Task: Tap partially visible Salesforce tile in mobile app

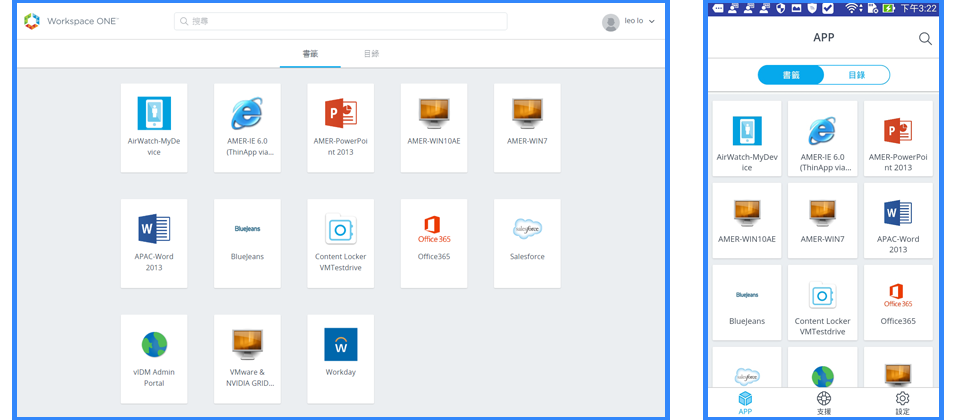Action: point(747,367)
